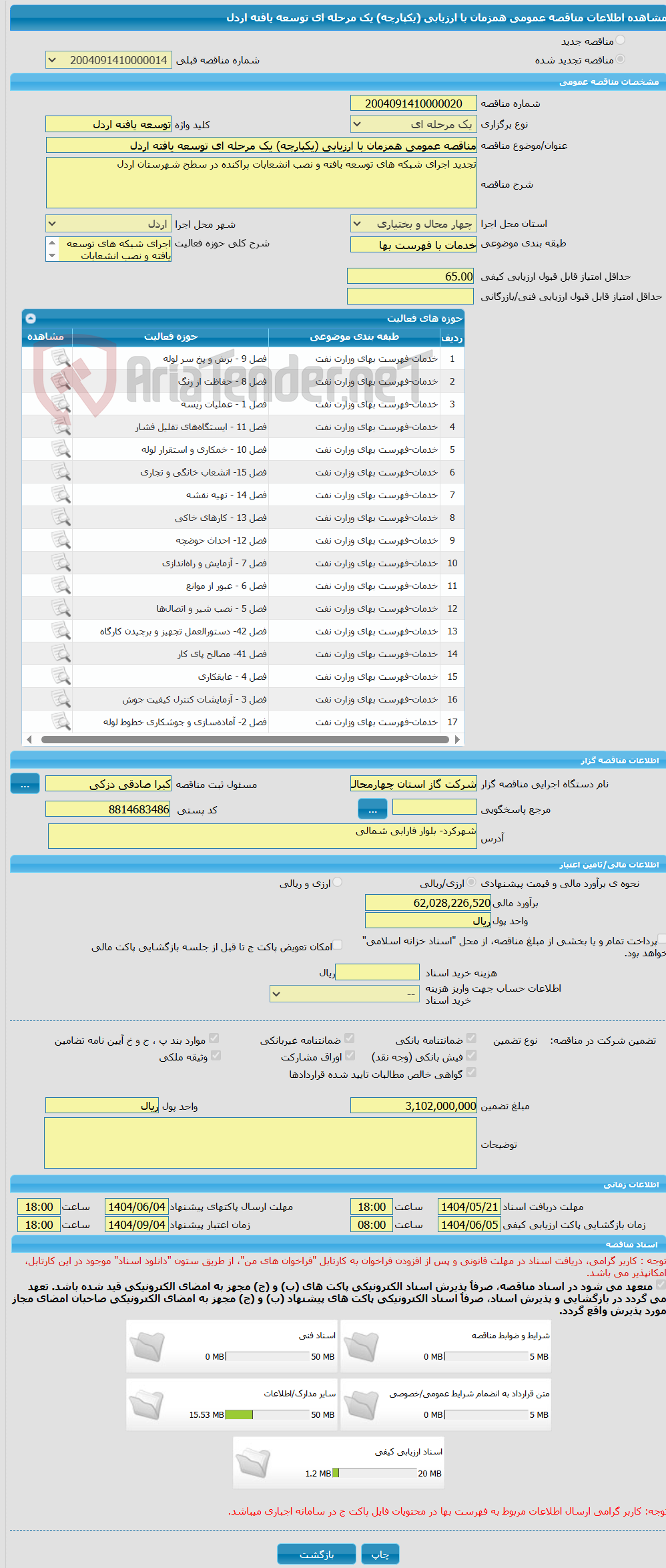
Task: Click view icon for row 1 فصل 9
Action: [61, 359]
